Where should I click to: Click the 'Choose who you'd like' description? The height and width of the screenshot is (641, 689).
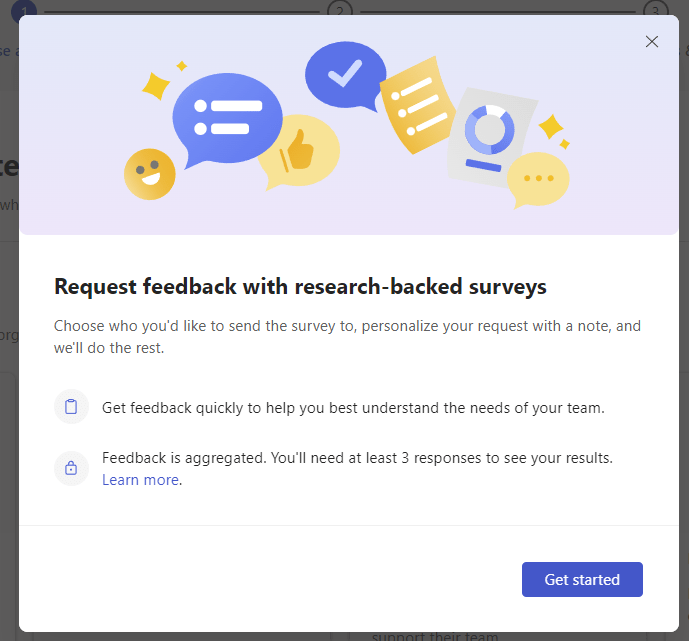click(x=347, y=335)
